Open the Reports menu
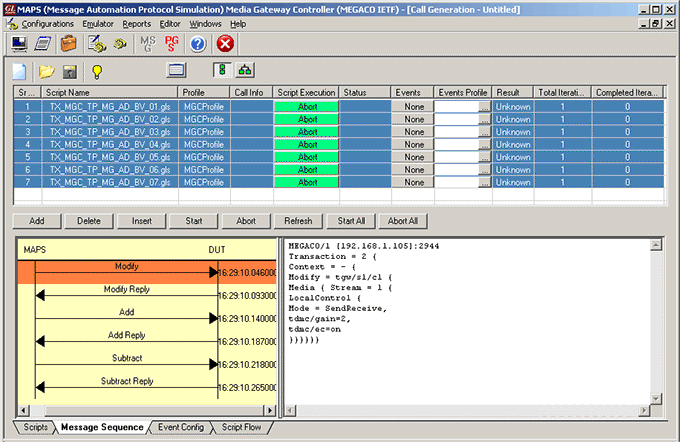 (137, 24)
